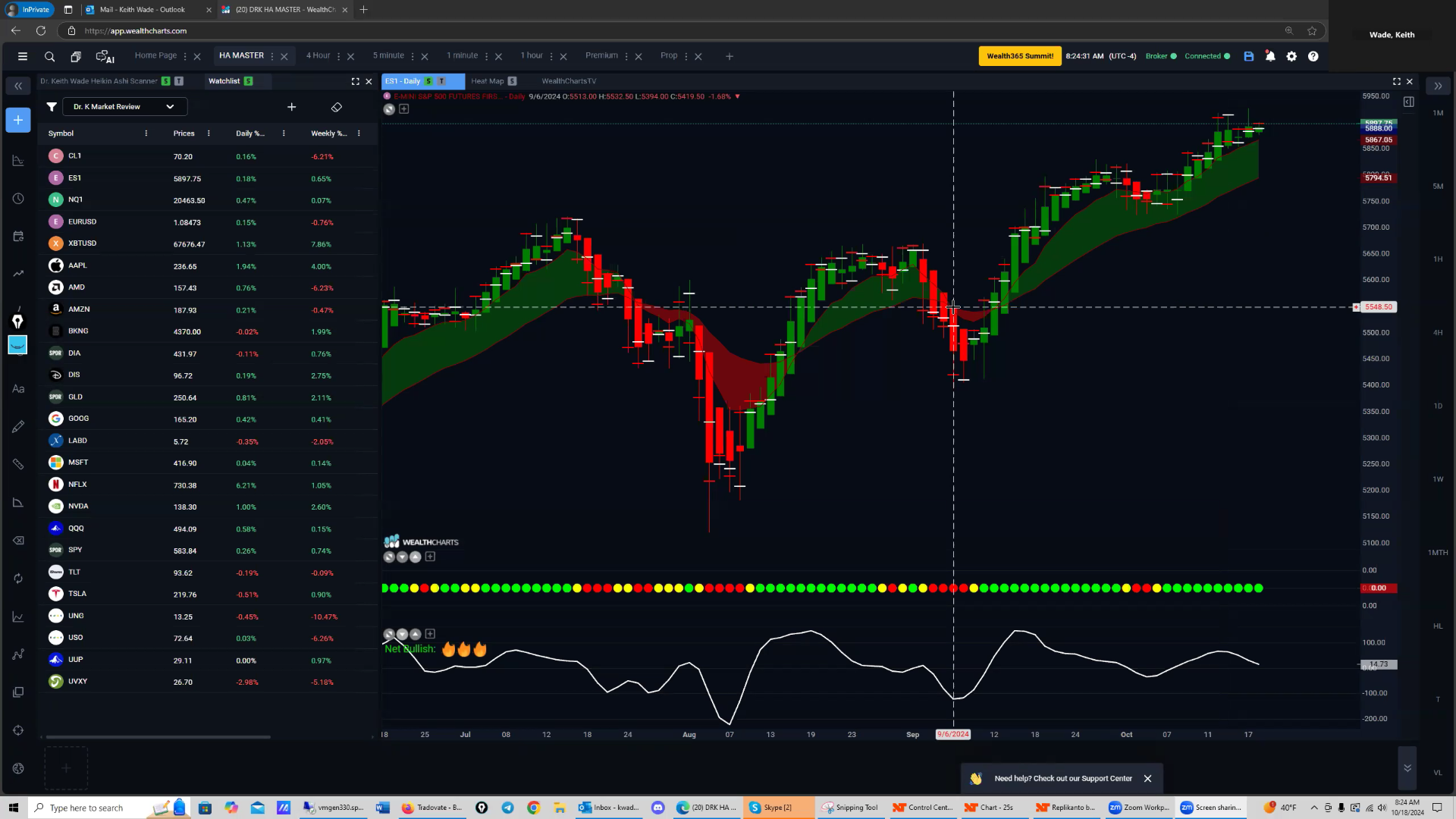1456x819 pixels.
Task: Select the 1D timeframe button
Action: 1438,406
